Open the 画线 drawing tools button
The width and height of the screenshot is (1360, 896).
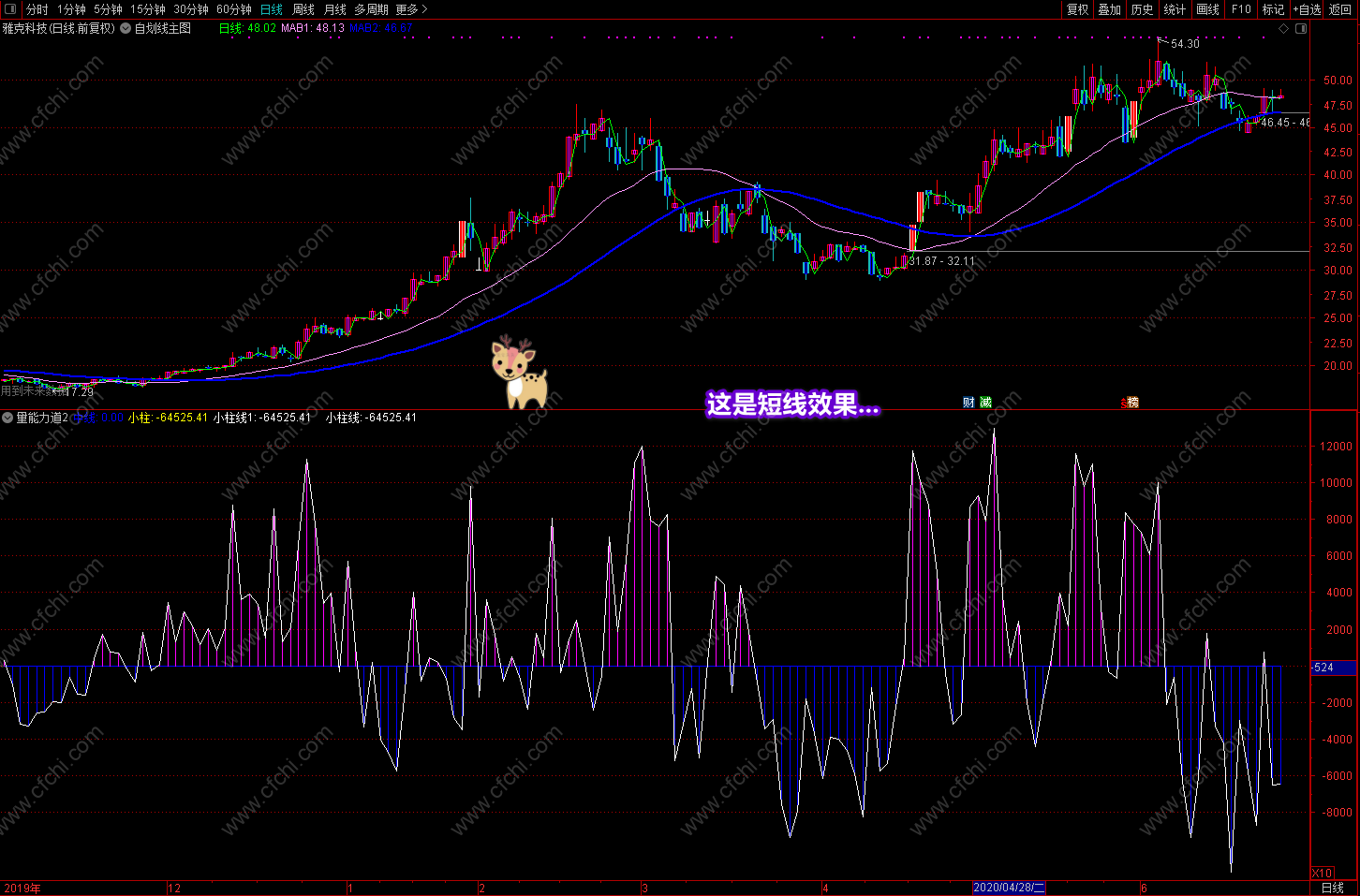pyautogui.click(x=1208, y=9)
